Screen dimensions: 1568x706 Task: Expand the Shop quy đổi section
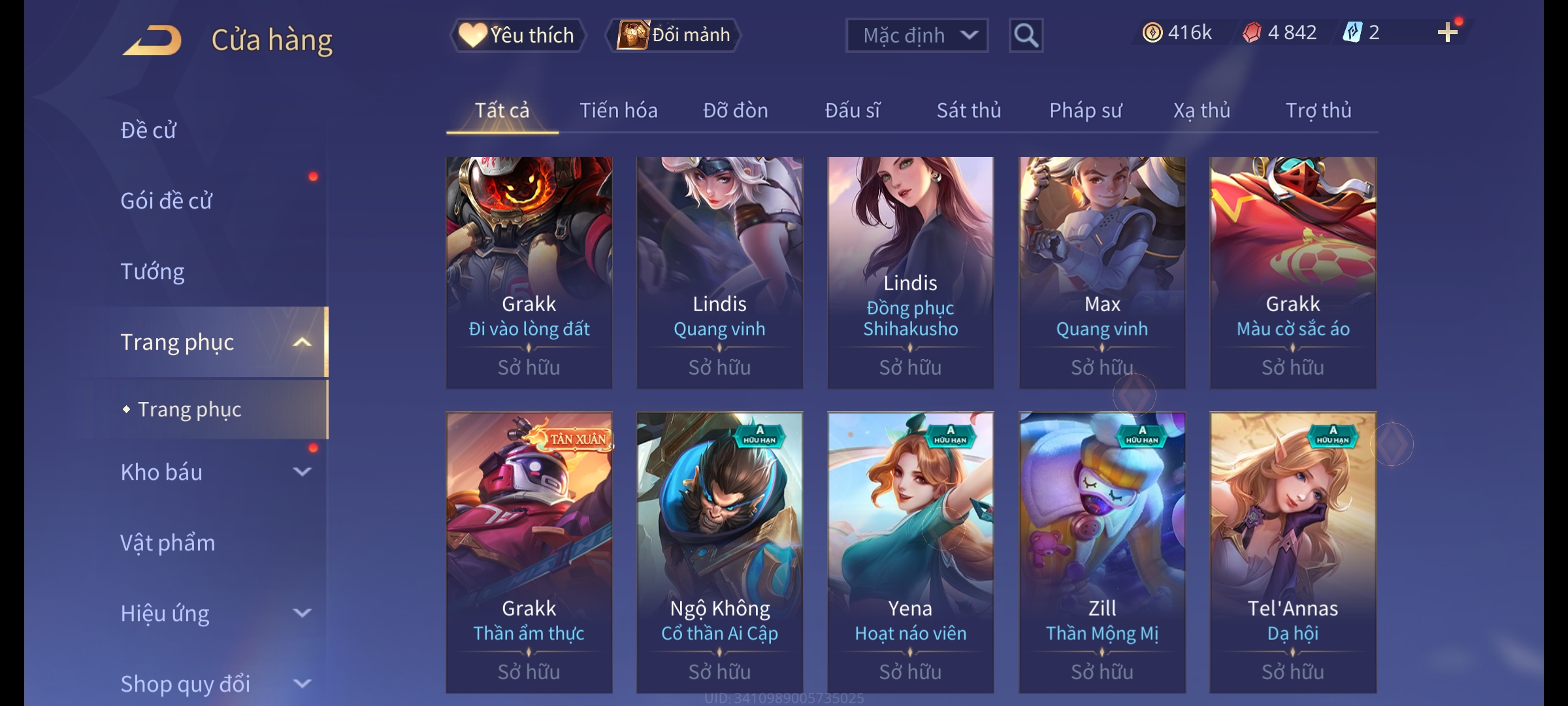coord(302,684)
